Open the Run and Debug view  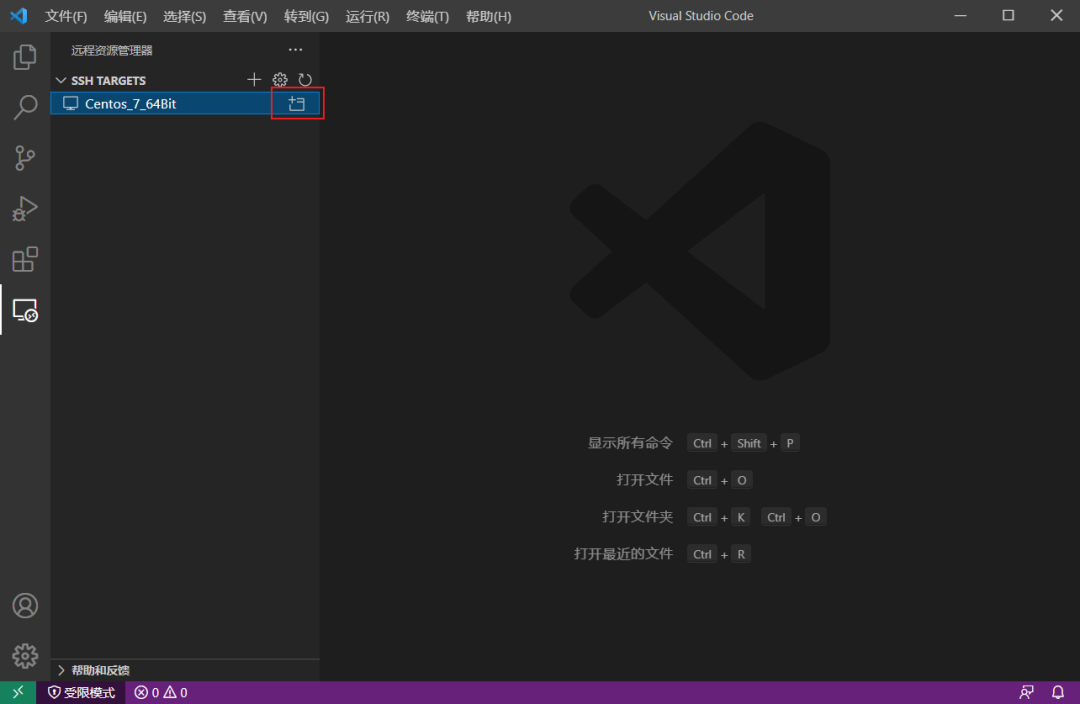tap(25, 209)
